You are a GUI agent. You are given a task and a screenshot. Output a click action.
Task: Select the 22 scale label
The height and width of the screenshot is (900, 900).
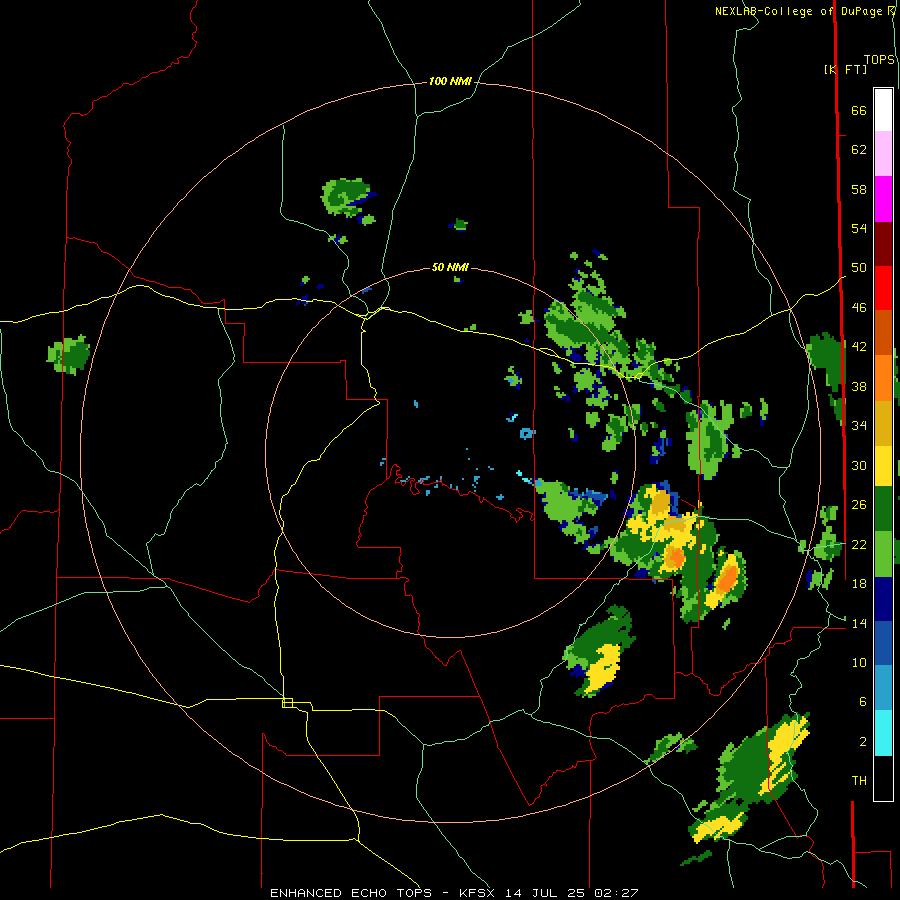(x=859, y=544)
